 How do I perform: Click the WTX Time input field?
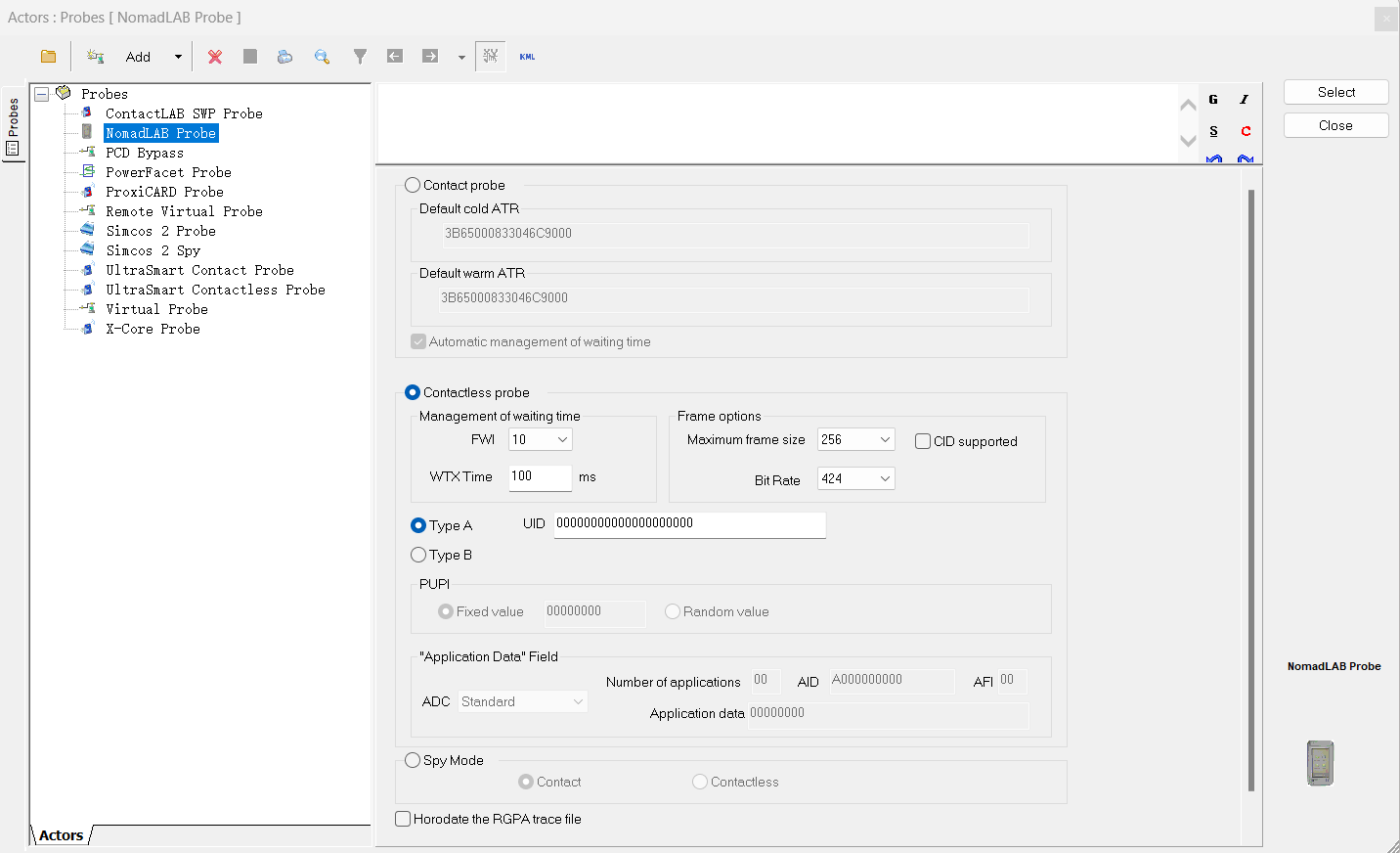[x=541, y=477]
